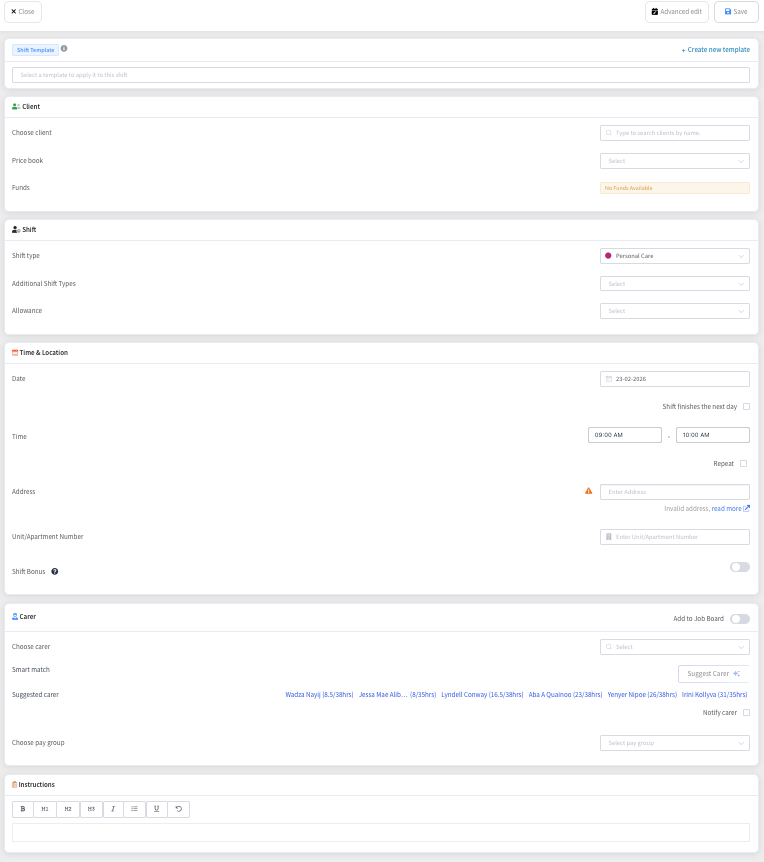
Task: Expand the Shift type Personal Care dropdown
Action: point(674,256)
